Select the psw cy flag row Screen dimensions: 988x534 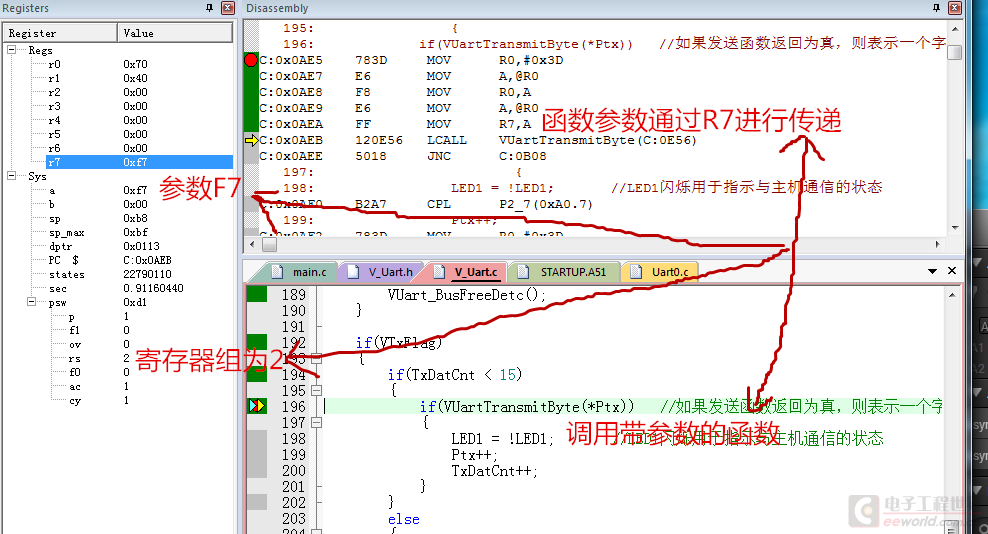point(118,400)
